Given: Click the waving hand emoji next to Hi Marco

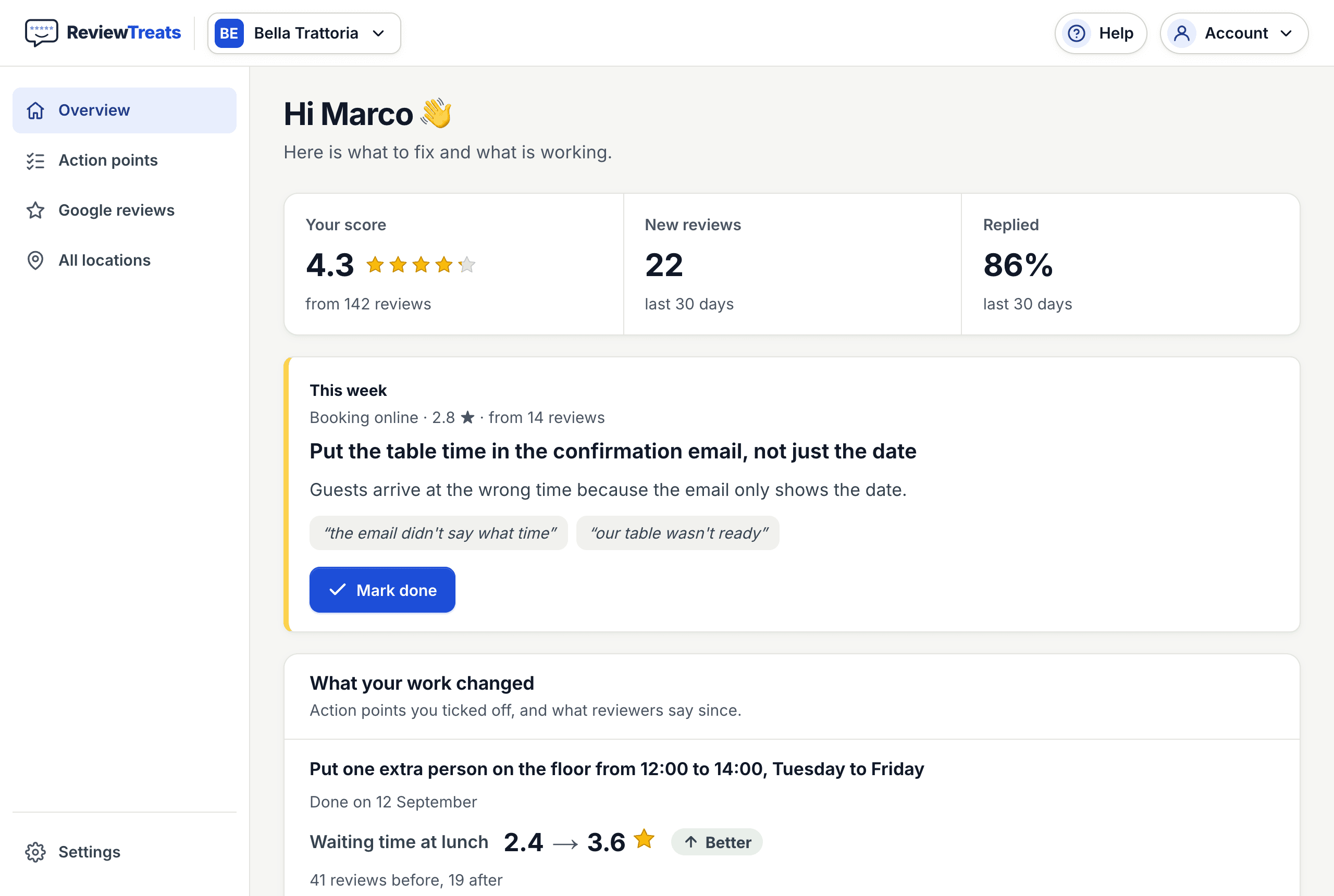Looking at the screenshot, I should pos(436,113).
